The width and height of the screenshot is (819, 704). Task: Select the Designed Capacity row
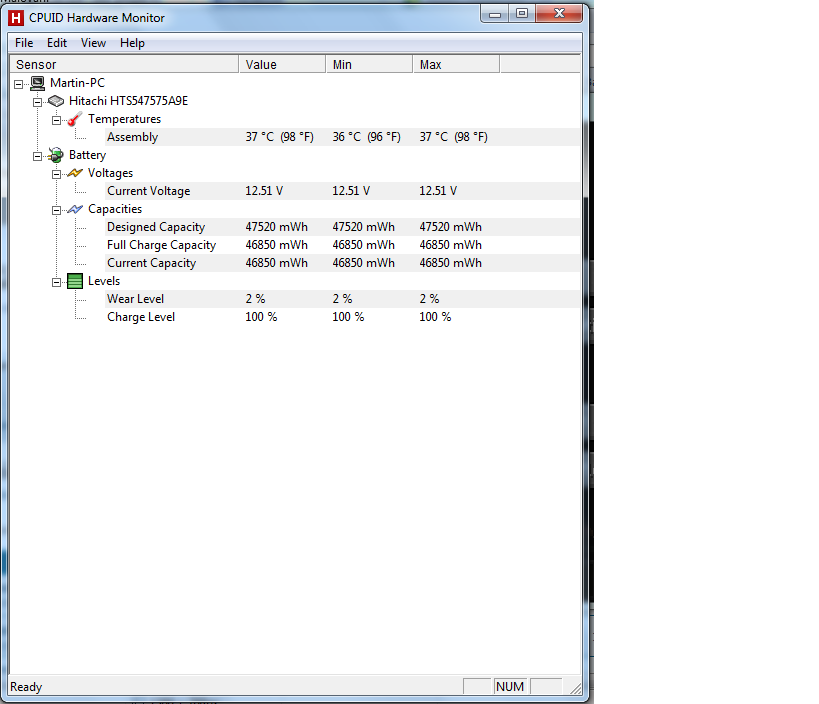click(x=343, y=227)
